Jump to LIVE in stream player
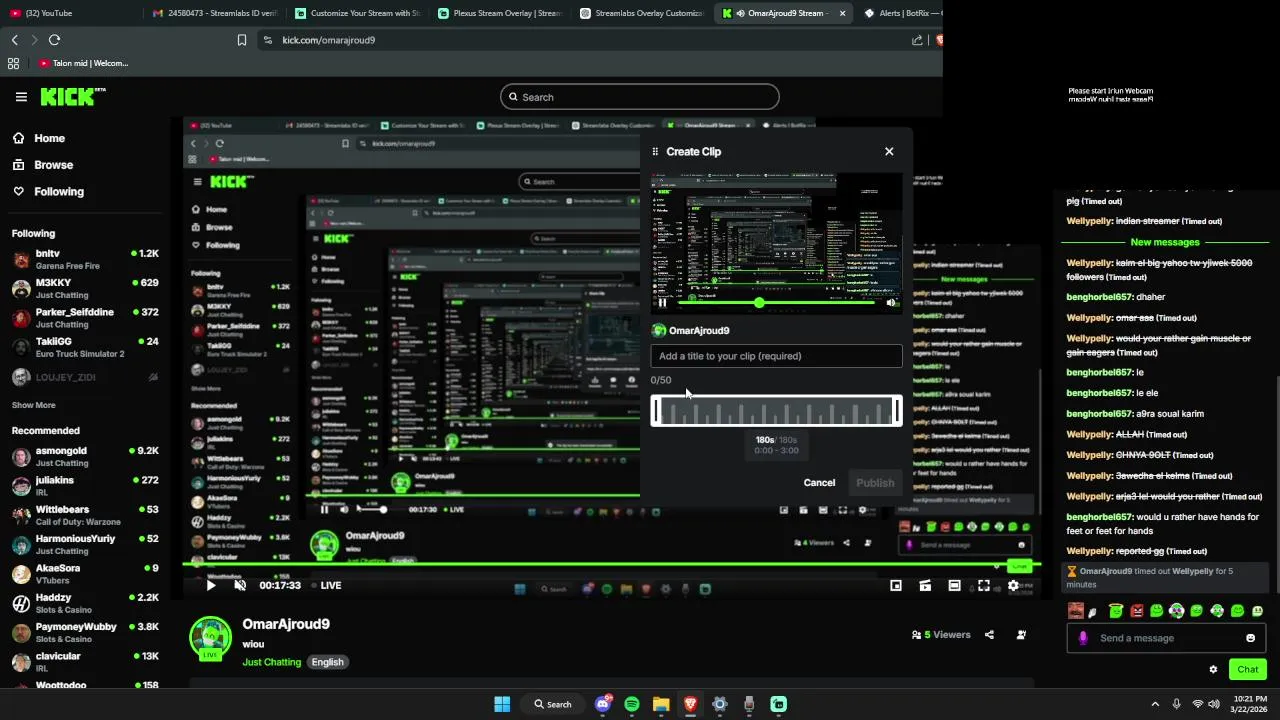Screen dimensions: 1280x720 coord(326,586)
